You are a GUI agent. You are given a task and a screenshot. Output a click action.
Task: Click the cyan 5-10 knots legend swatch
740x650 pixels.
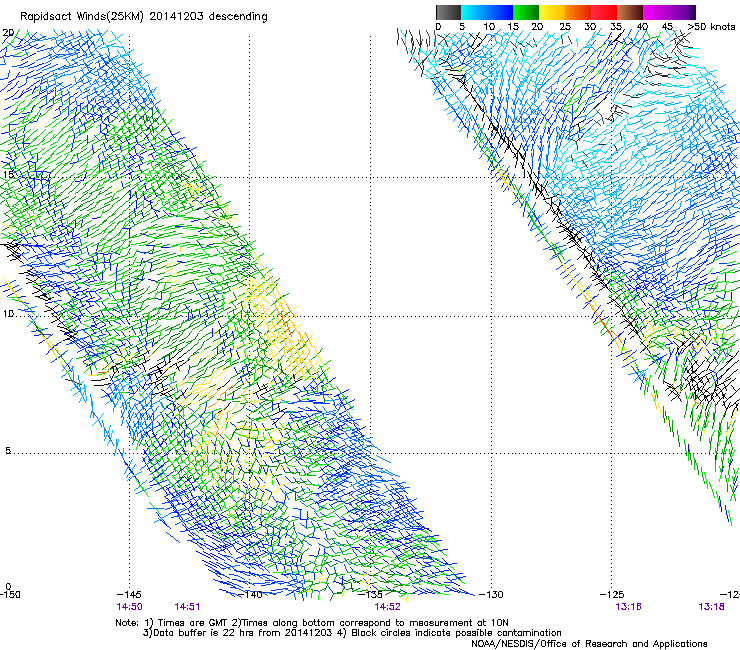[474, 12]
